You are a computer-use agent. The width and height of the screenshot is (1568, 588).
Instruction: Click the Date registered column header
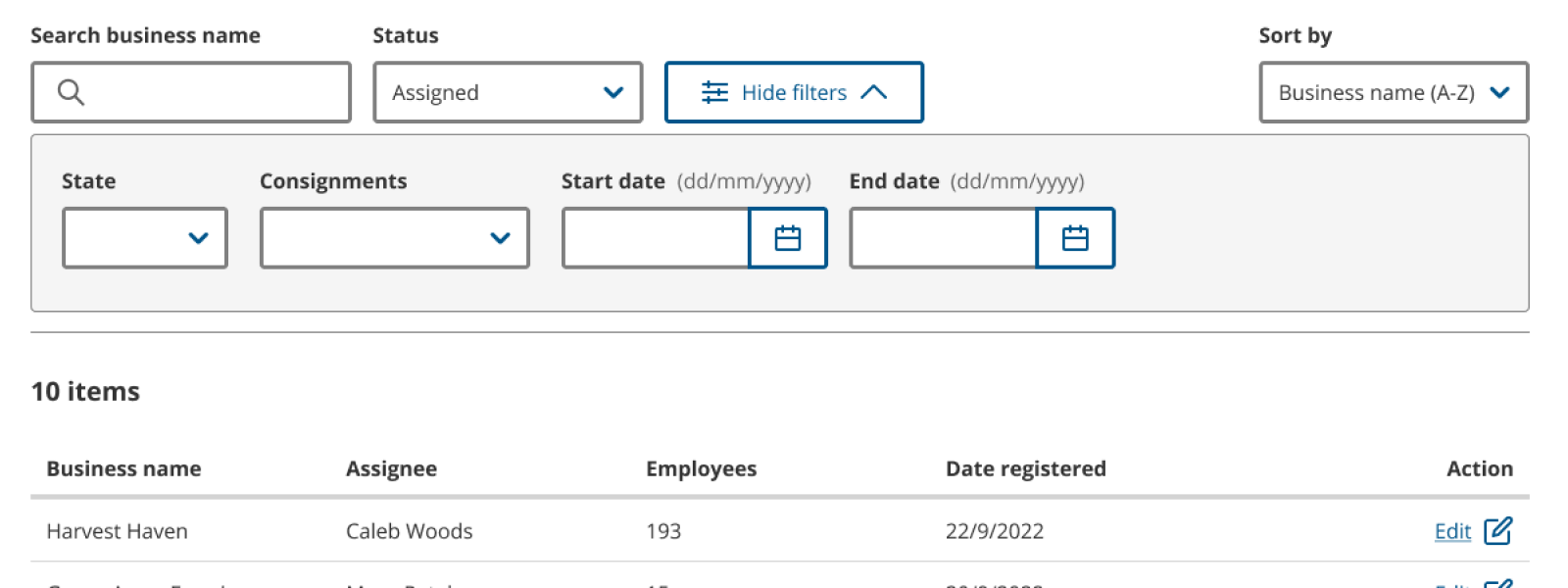(1025, 468)
